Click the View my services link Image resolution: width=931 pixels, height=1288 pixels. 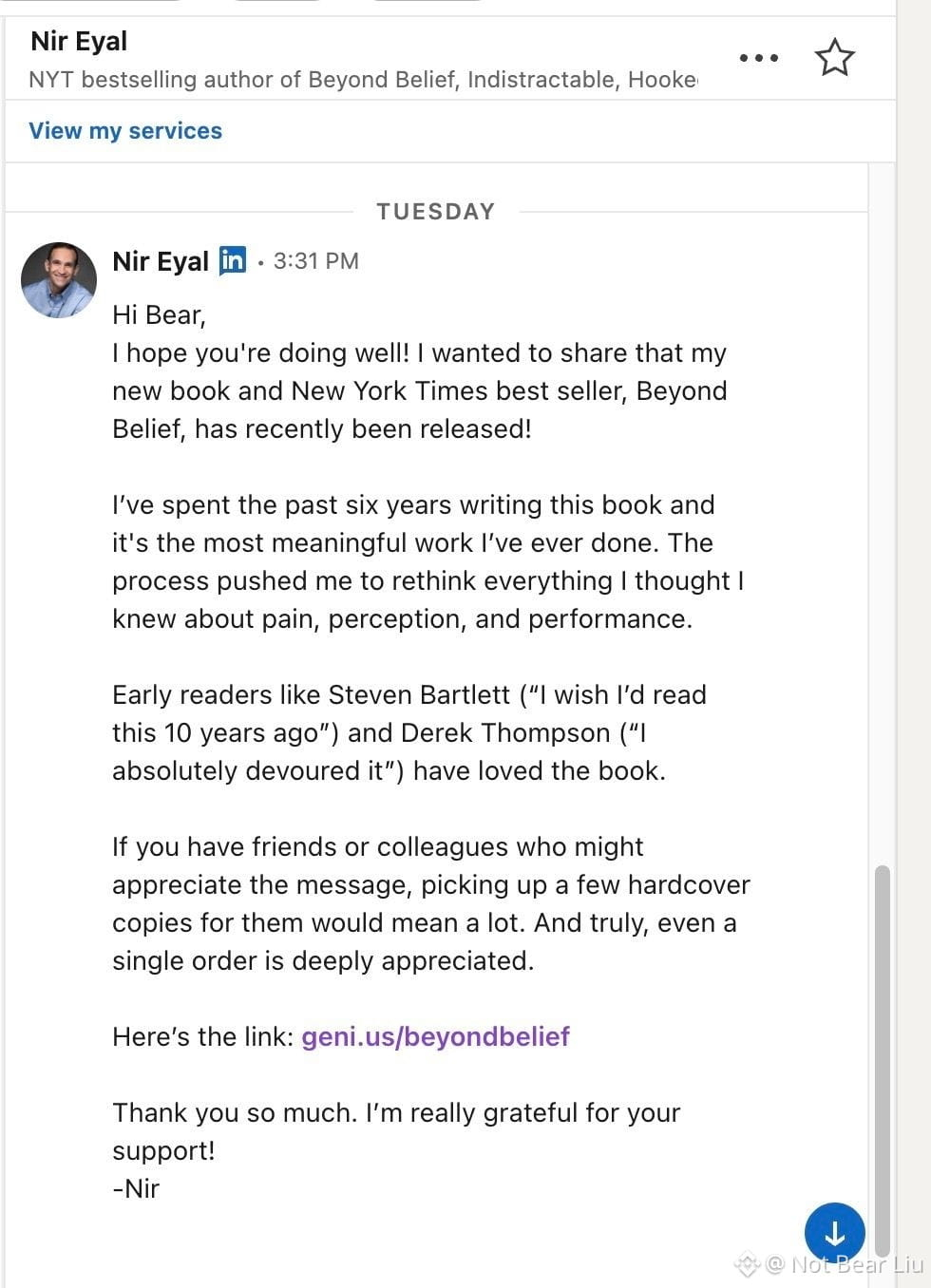click(x=125, y=131)
